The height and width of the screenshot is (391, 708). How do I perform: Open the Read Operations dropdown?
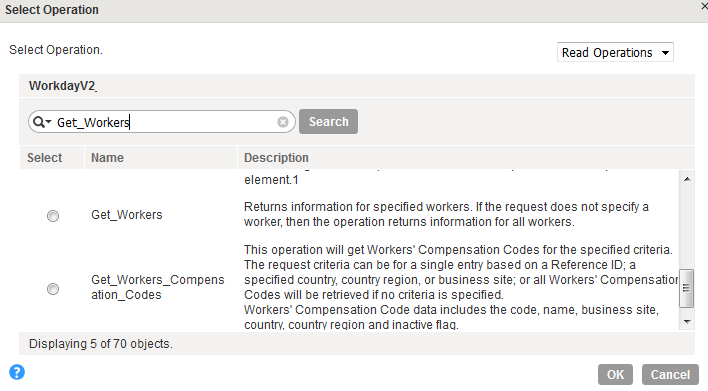615,52
